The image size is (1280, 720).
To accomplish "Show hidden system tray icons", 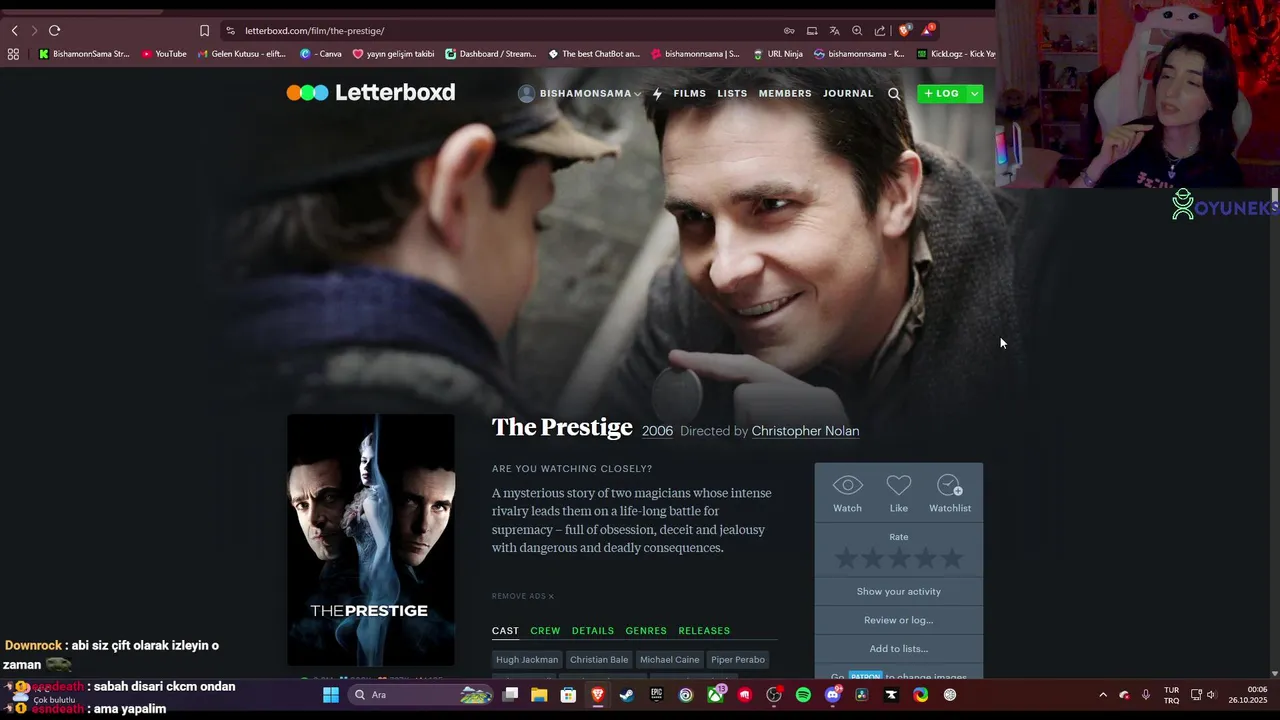I will [x=1103, y=695].
